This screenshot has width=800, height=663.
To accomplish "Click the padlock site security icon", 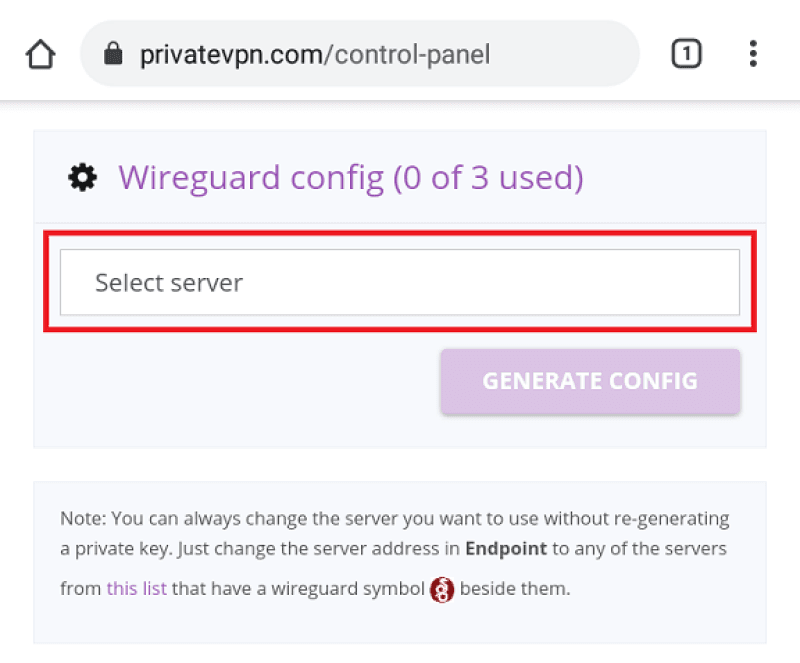I will pyautogui.click(x=112, y=54).
